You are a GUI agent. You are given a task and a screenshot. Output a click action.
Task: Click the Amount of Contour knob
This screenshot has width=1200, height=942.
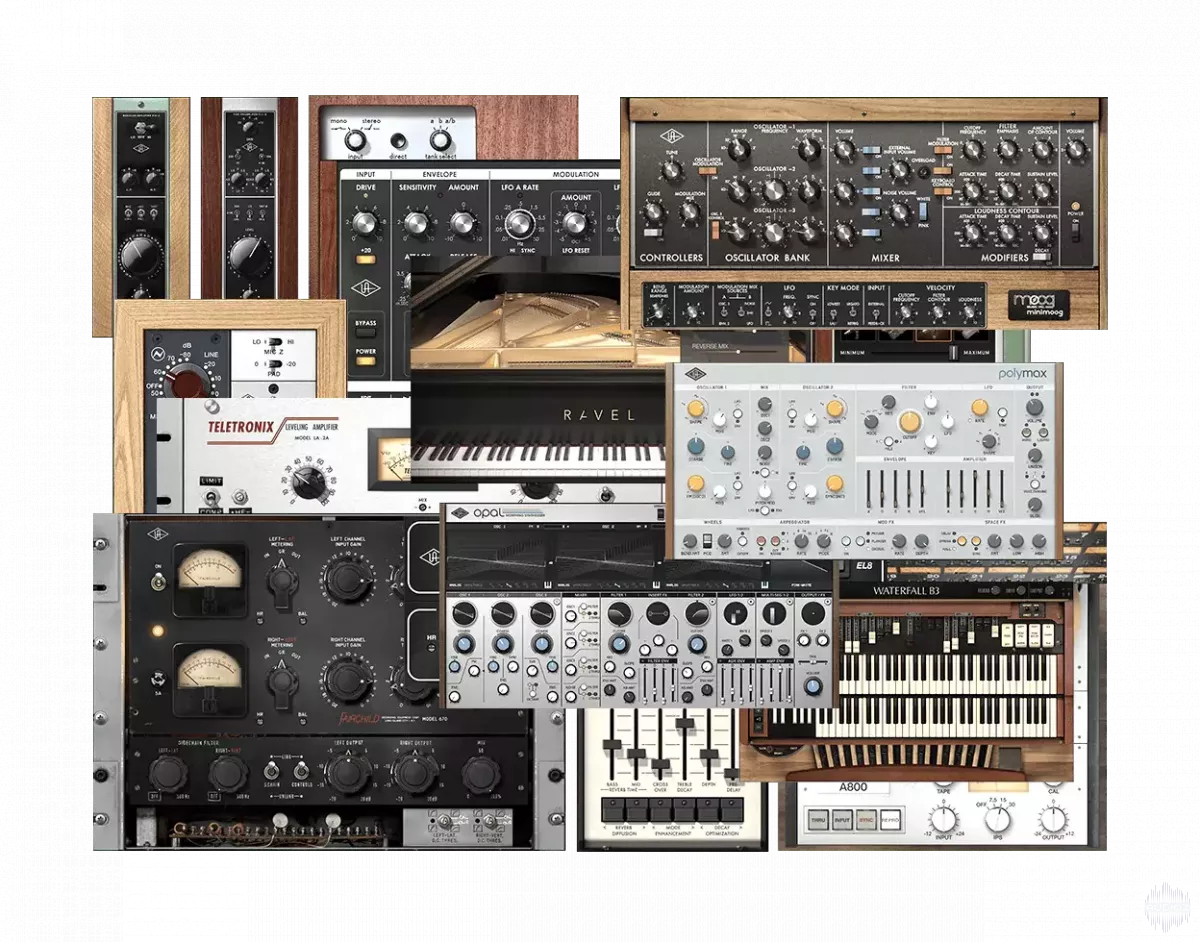click(x=1042, y=149)
